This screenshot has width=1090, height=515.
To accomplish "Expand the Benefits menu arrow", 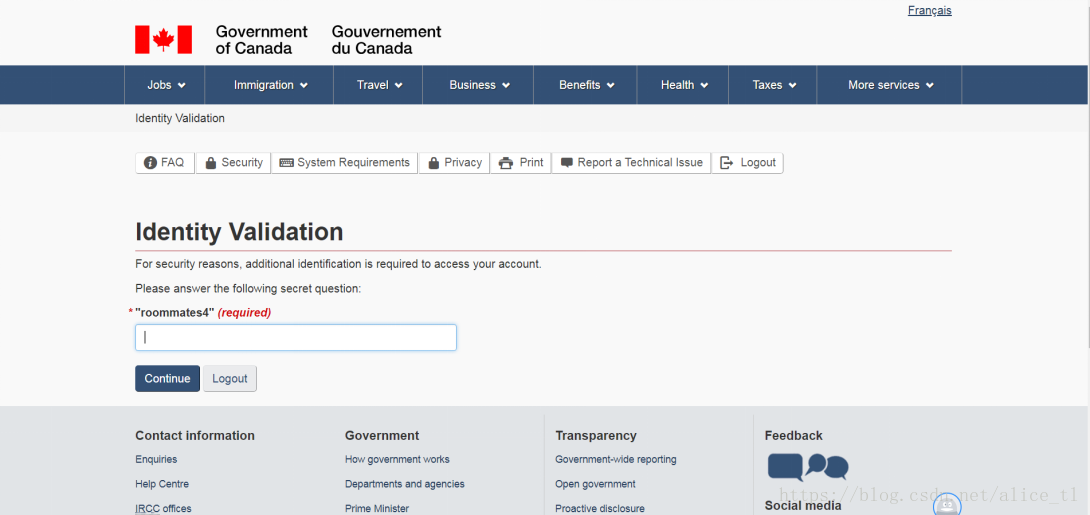I will click(x=610, y=85).
